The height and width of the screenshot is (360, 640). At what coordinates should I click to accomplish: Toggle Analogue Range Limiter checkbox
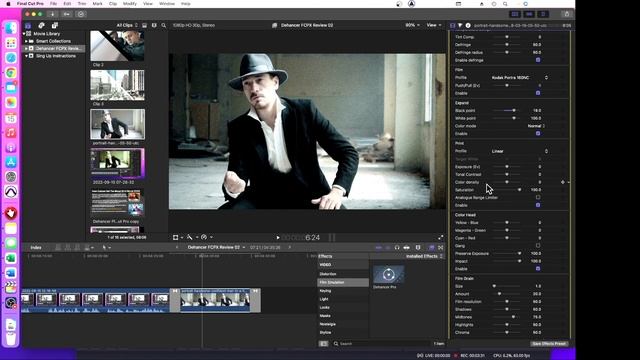point(538,197)
